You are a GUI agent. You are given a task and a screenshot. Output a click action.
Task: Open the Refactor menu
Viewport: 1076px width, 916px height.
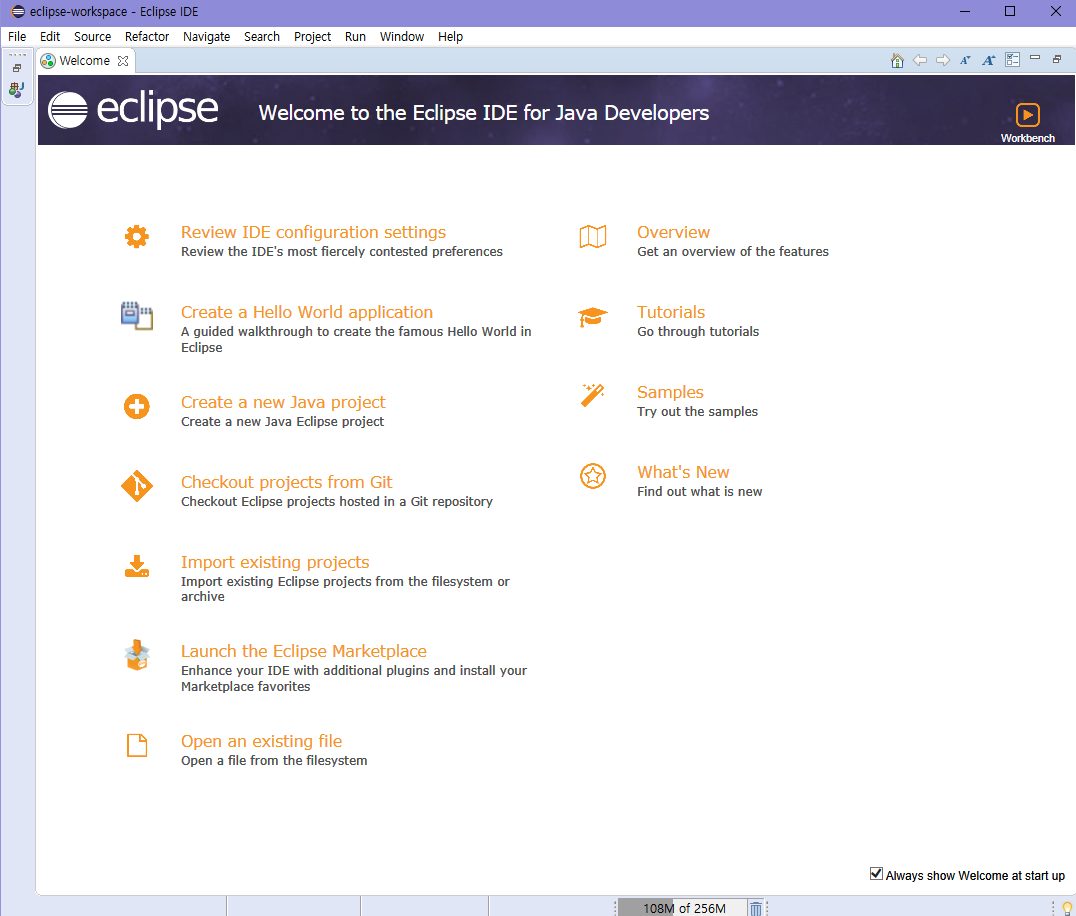[x=147, y=36]
